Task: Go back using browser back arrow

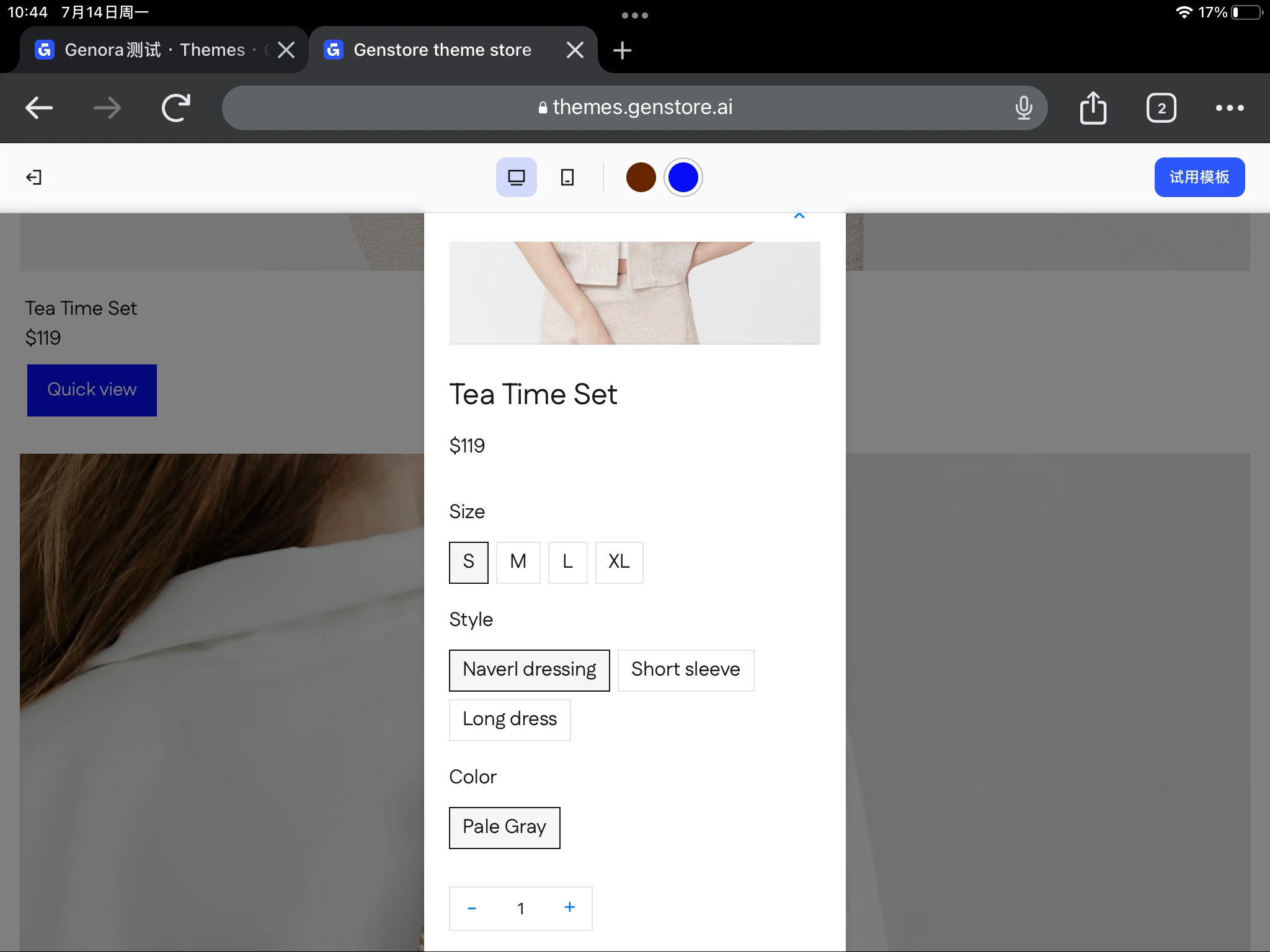Action: click(x=39, y=108)
